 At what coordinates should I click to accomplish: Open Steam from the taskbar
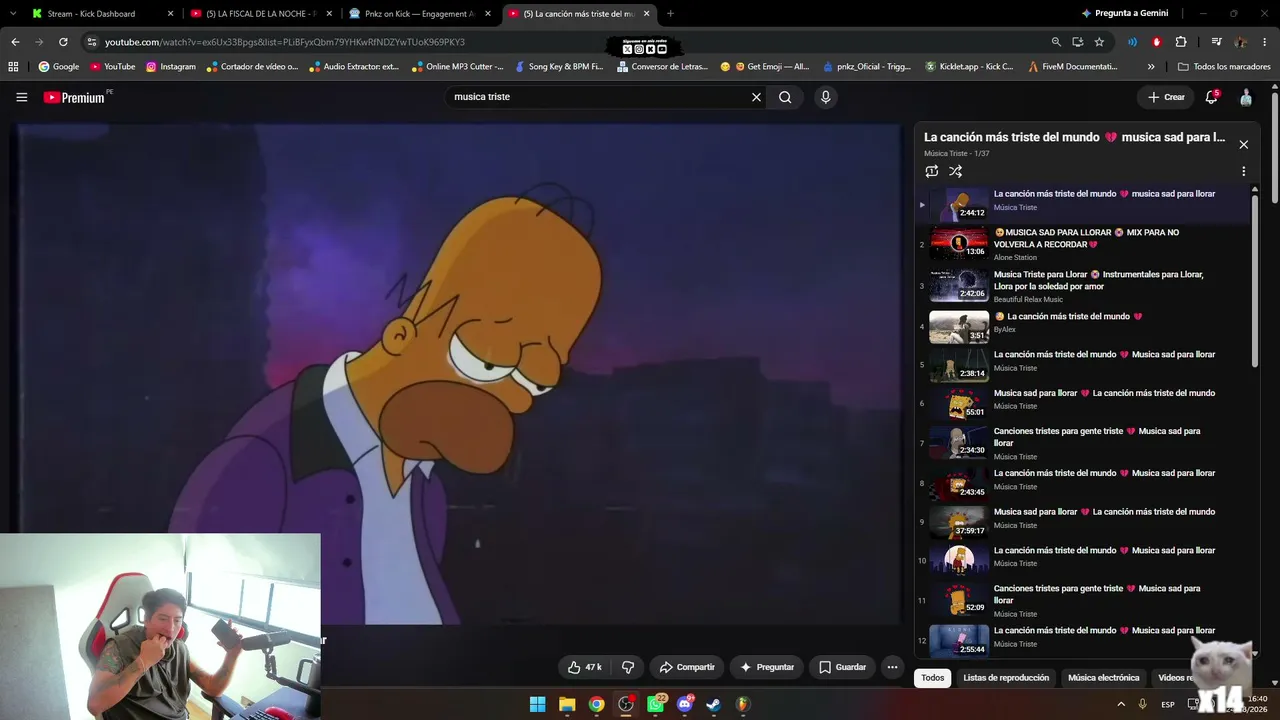coord(713,704)
